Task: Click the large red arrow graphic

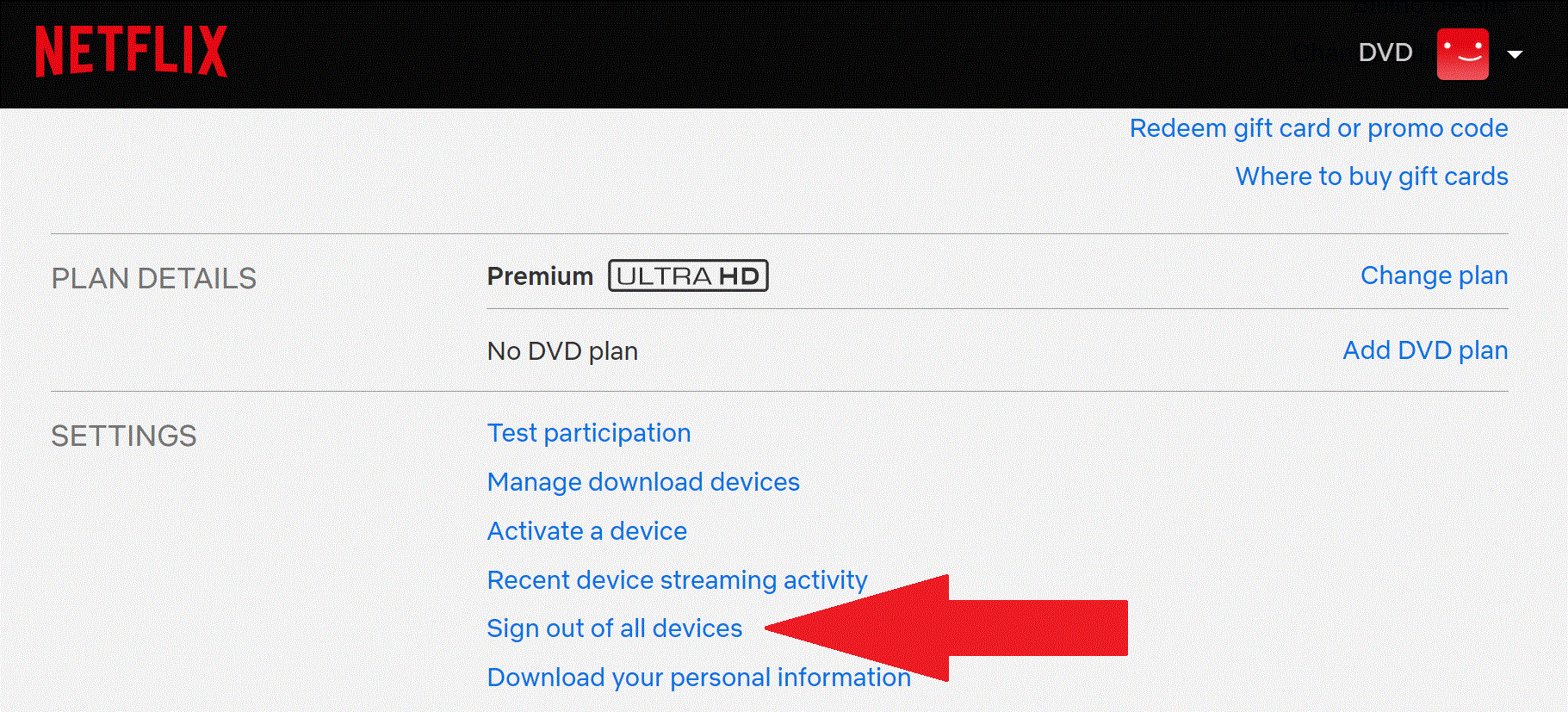Action: 945,628
